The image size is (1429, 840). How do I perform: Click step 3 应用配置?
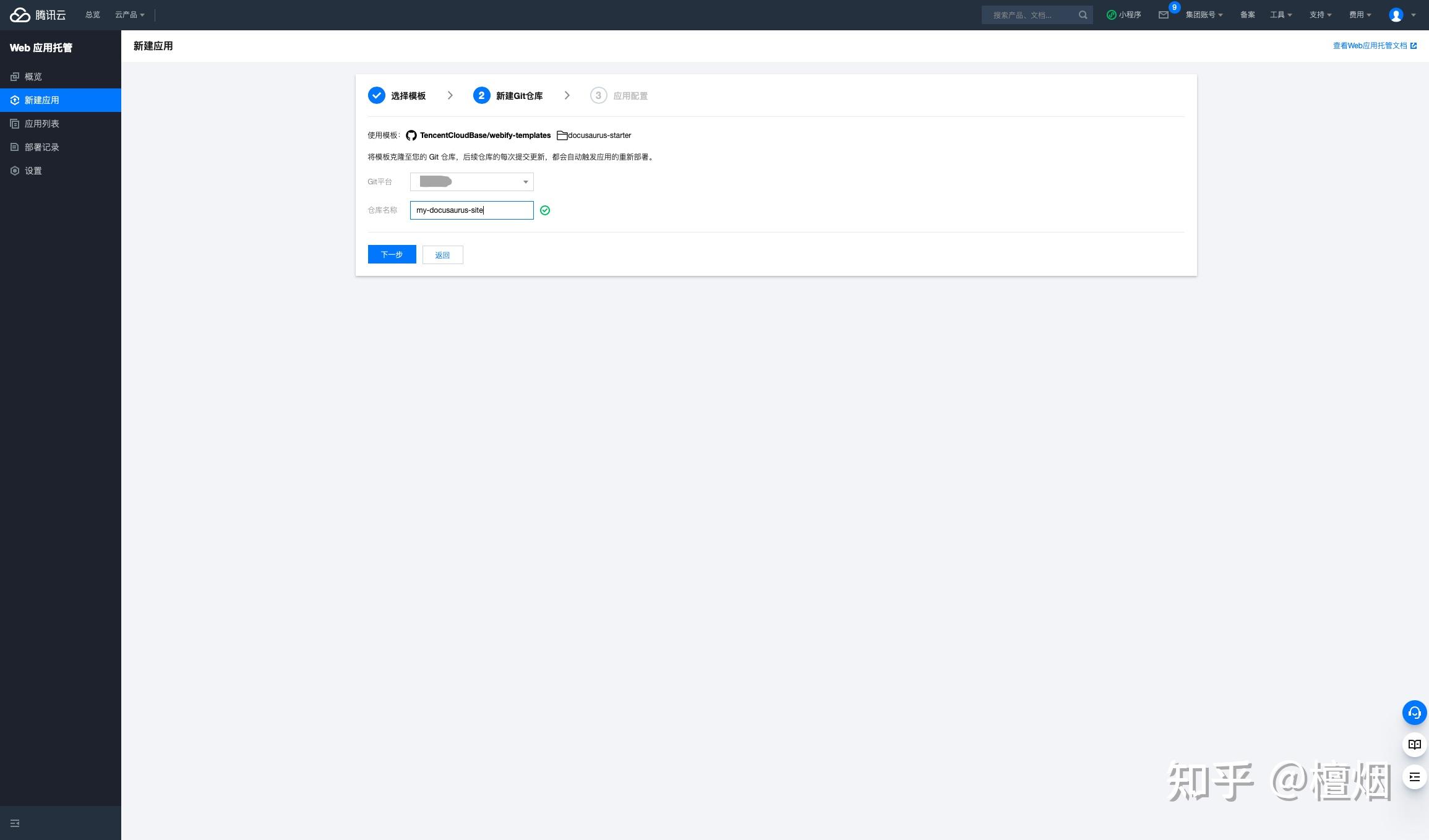pos(619,95)
